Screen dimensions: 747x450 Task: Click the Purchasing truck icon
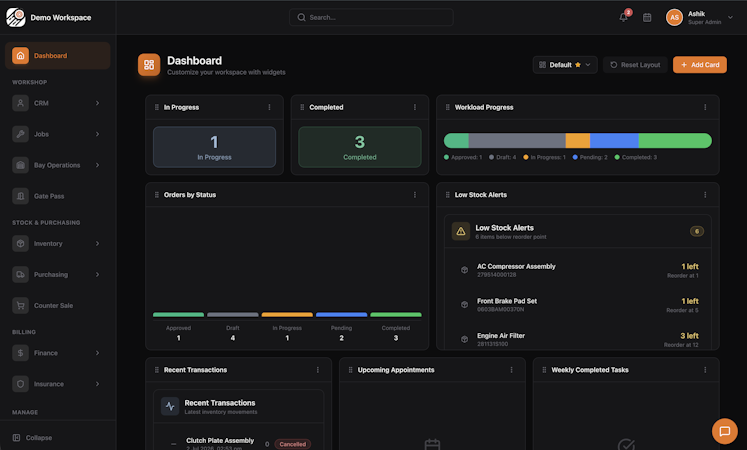point(20,274)
